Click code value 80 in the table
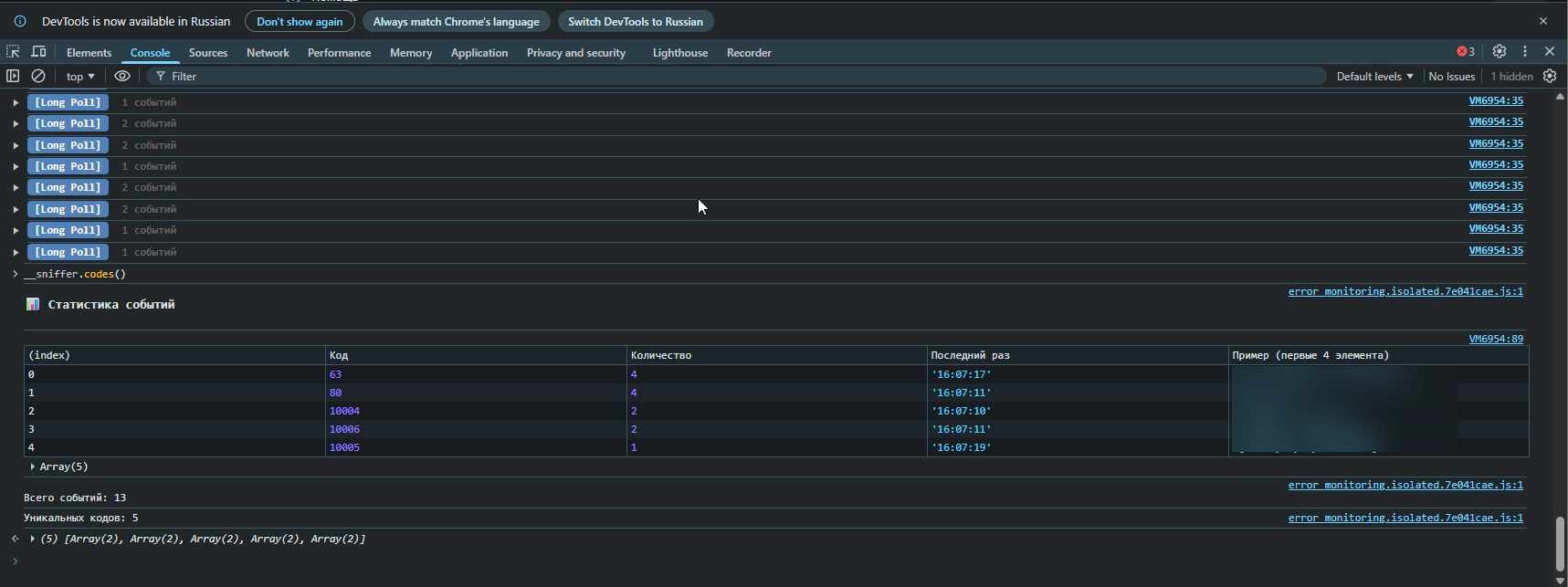The width and height of the screenshot is (1568, 587). 335,393
